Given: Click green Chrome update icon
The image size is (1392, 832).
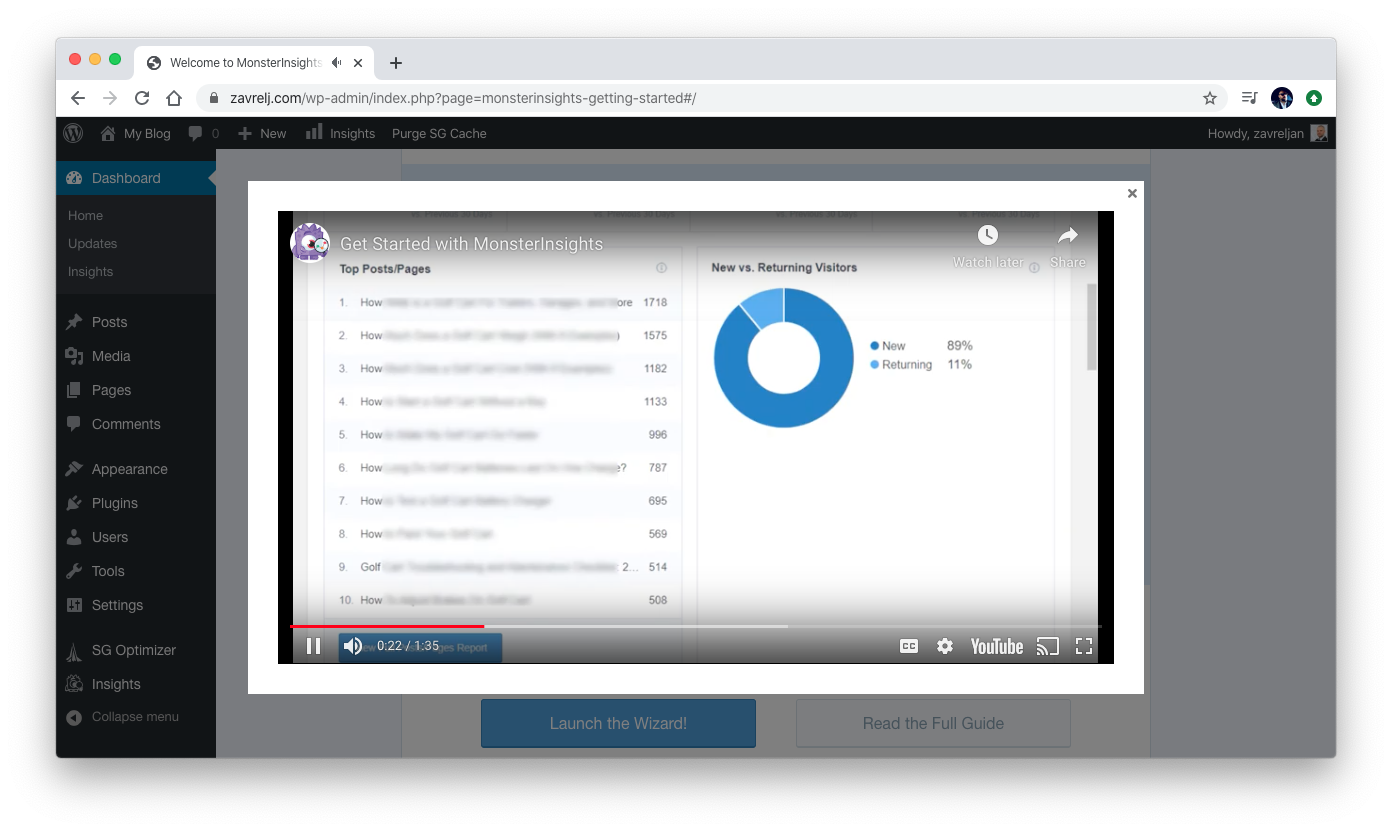Looking at the screenshot, I should click(1314, 98).
